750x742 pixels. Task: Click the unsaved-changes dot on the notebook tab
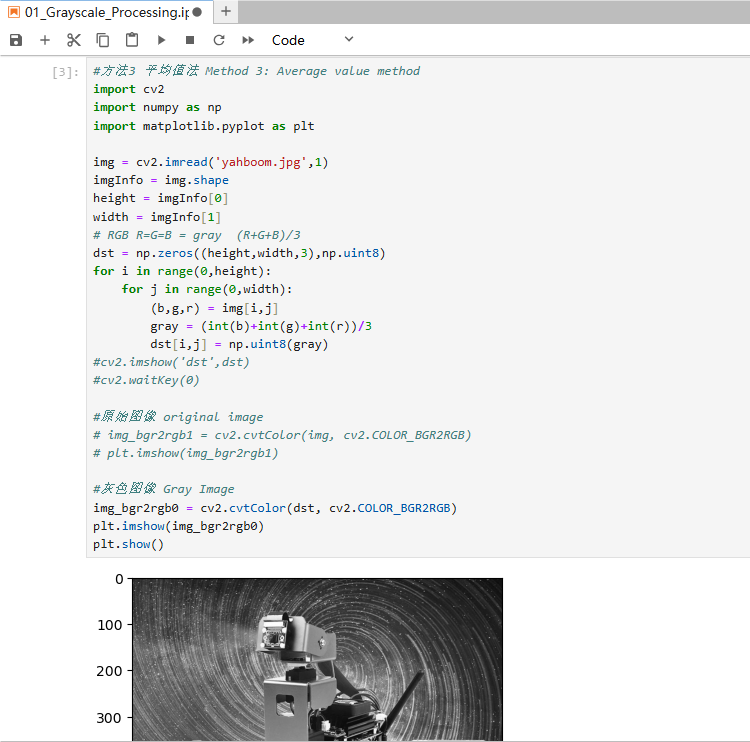(x=197, y=12)
